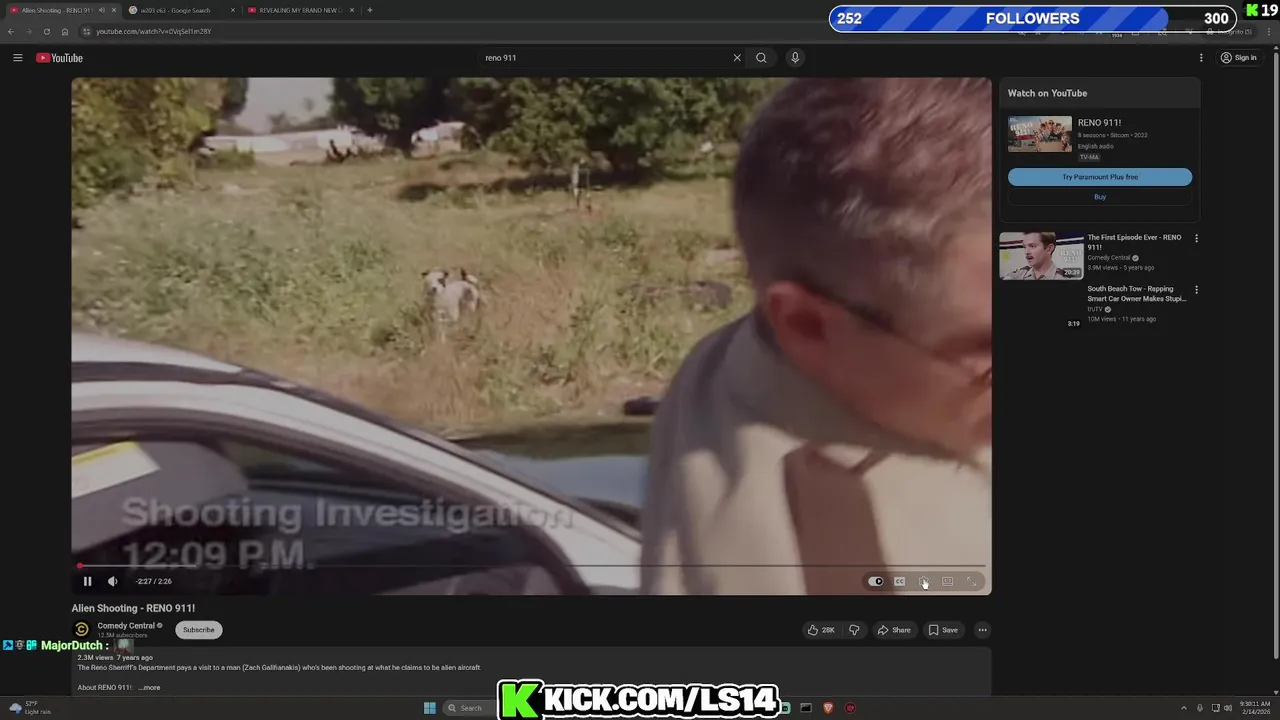This screenshot has height=720, width=1280.
Task: Open the Comedy Central channel avatar
Action: [x=81, y=630]
